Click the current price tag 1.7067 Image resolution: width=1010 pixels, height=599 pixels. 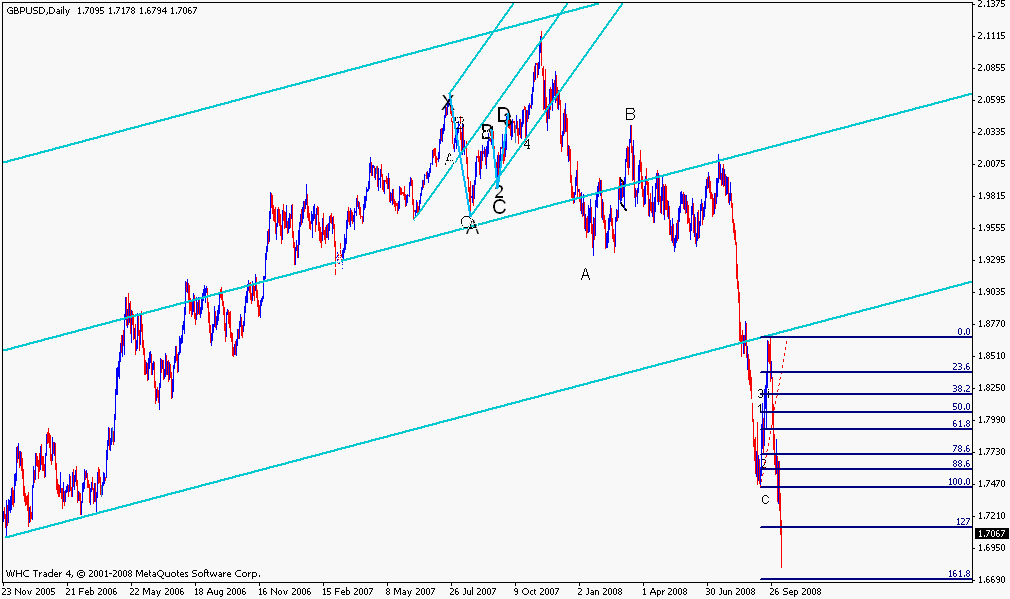(x=991, y=533)
